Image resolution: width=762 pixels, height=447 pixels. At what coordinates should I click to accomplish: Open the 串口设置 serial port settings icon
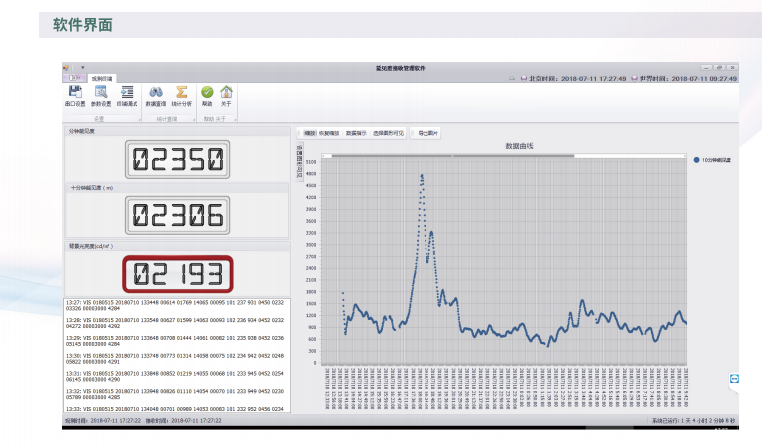[75, 96]
